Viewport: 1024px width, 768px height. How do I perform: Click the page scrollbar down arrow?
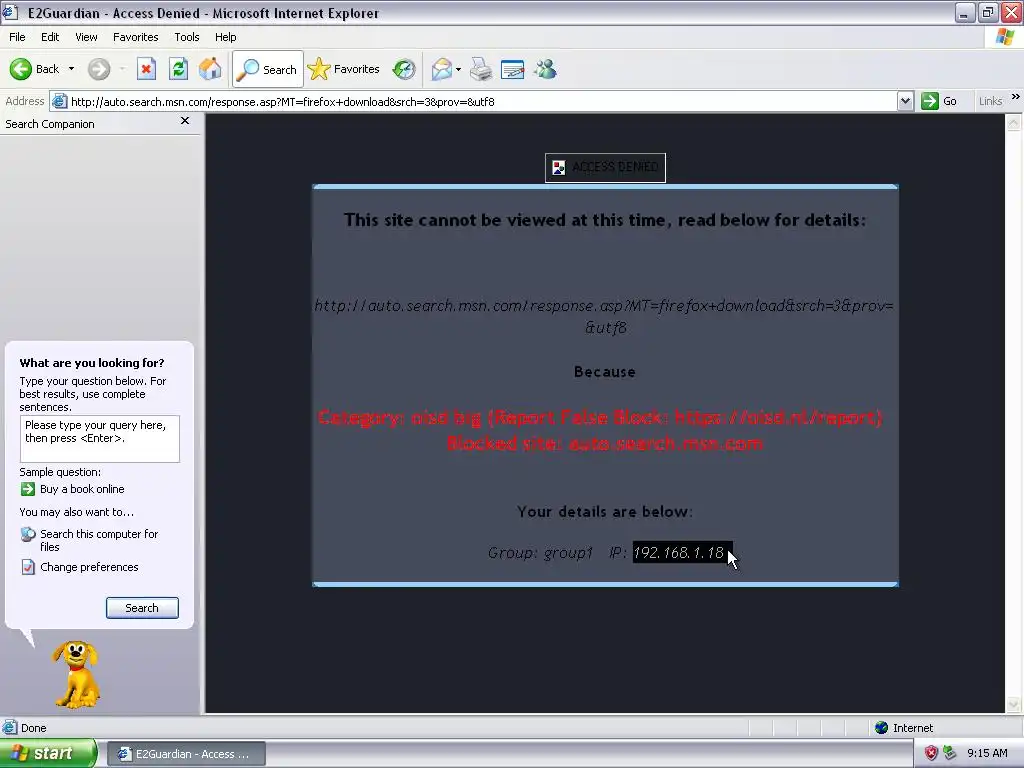(1014, 705)
